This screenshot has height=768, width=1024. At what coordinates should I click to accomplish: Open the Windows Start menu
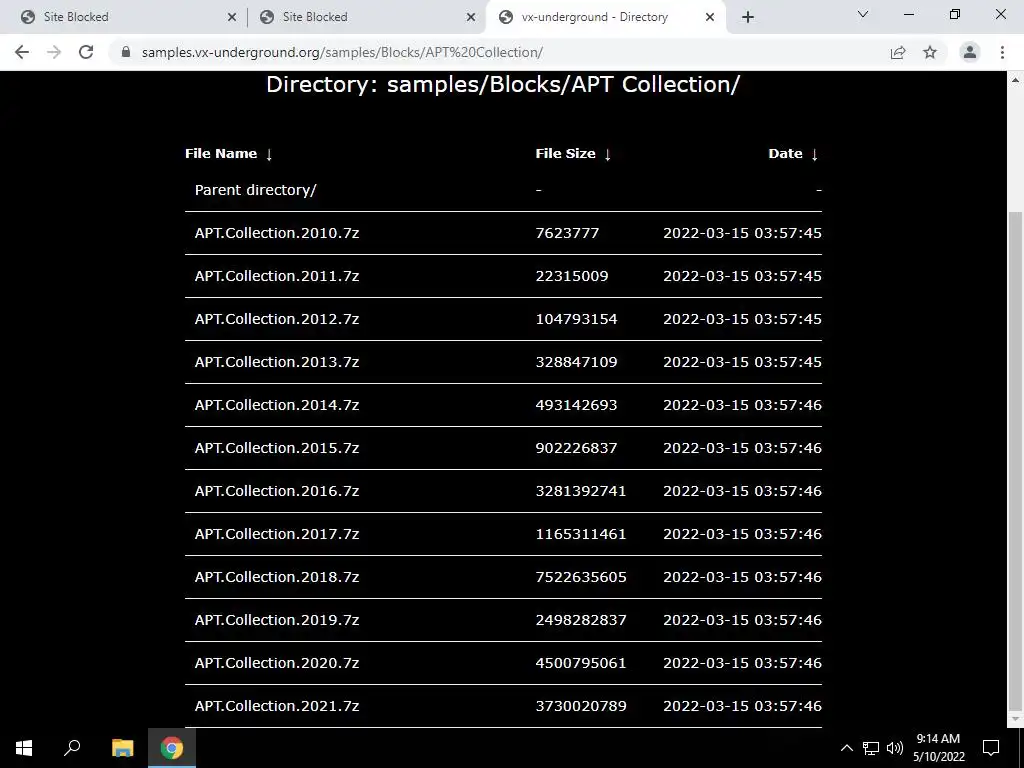pyautogui.click(x=24, y=748)
